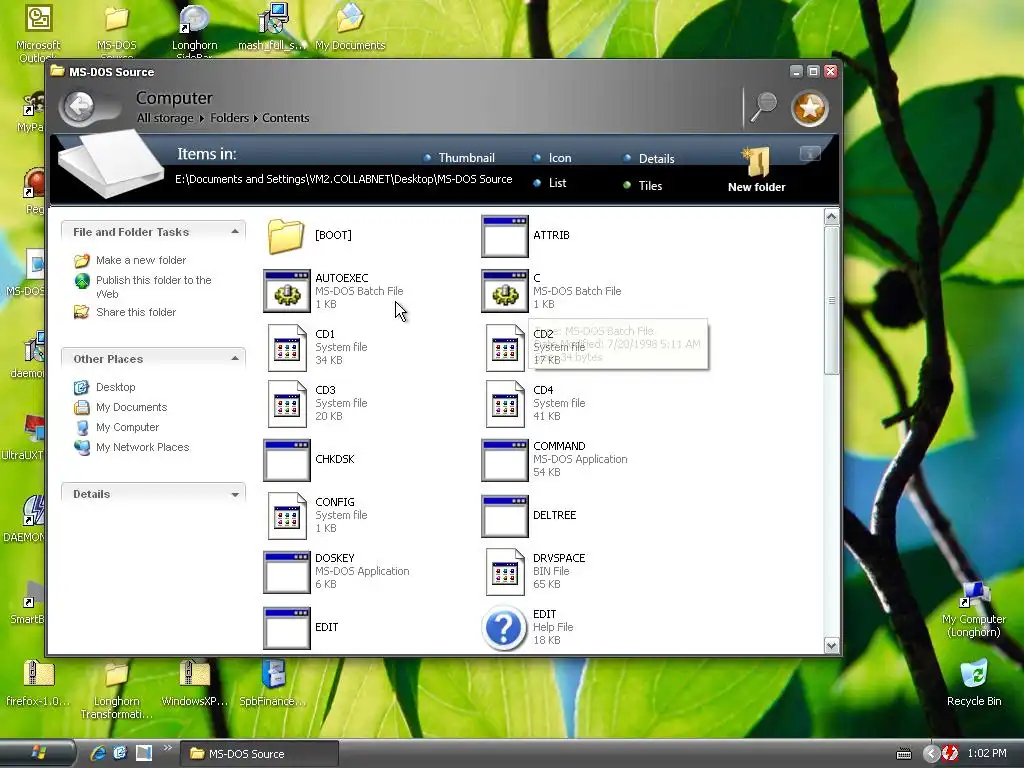Select the DOSKEY application icon
Screen dimensions: 1024x768
[287, 572]
